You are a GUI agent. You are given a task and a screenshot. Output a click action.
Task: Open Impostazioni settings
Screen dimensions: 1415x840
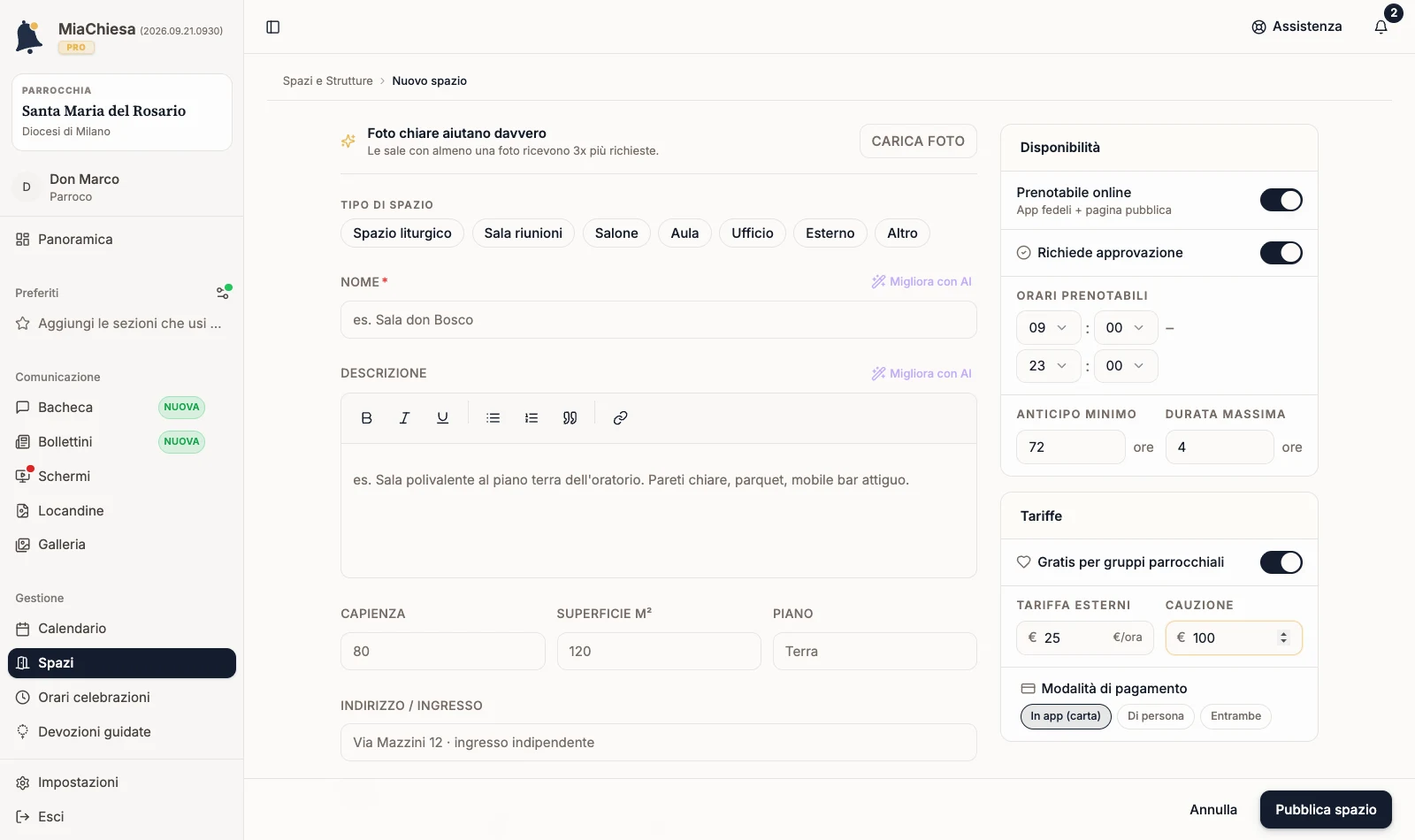pyautogui.click(x=122, y=783)
